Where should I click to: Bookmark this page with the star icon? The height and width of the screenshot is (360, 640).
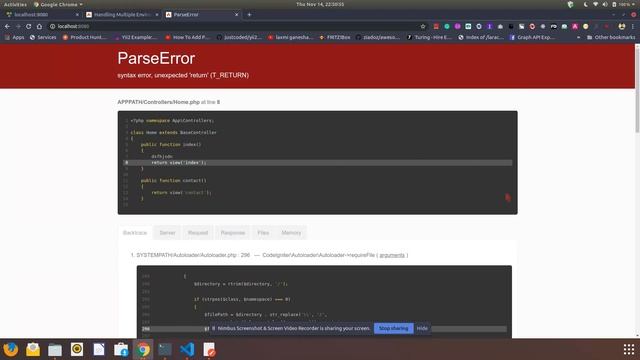tap(423, 26)
